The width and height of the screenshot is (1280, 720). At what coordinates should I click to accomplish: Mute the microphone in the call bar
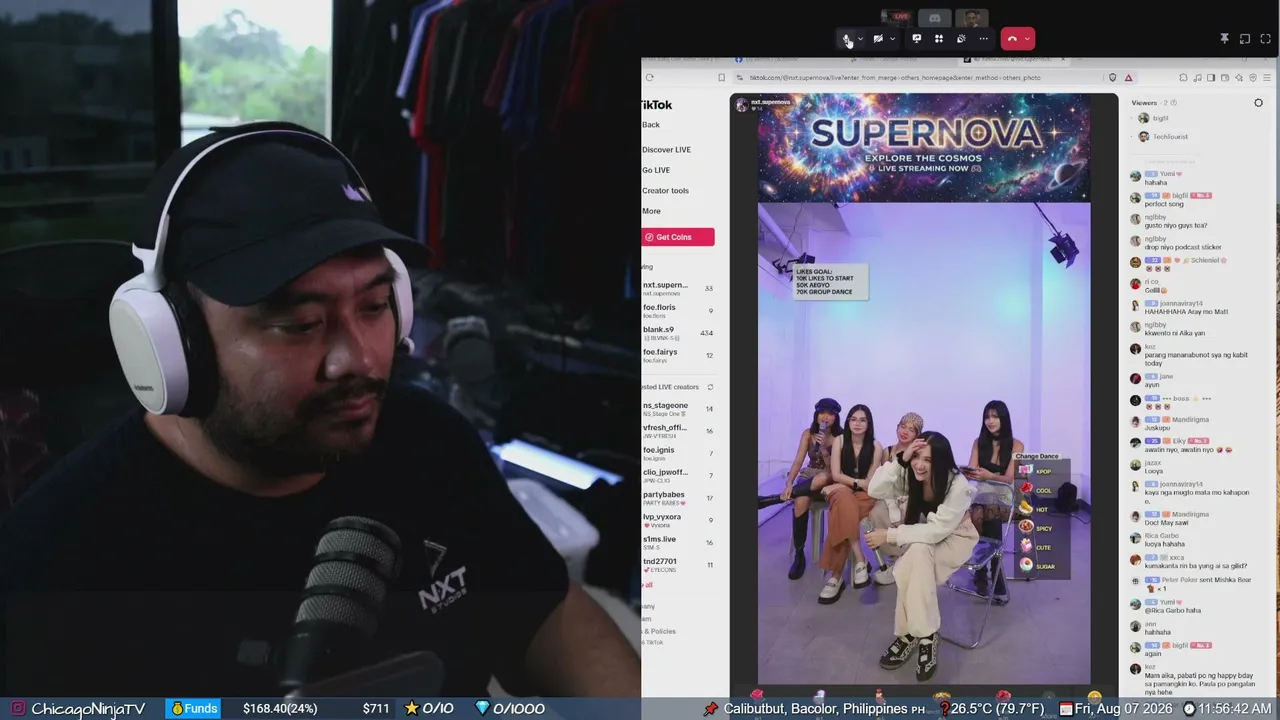[x=847, y=39]
